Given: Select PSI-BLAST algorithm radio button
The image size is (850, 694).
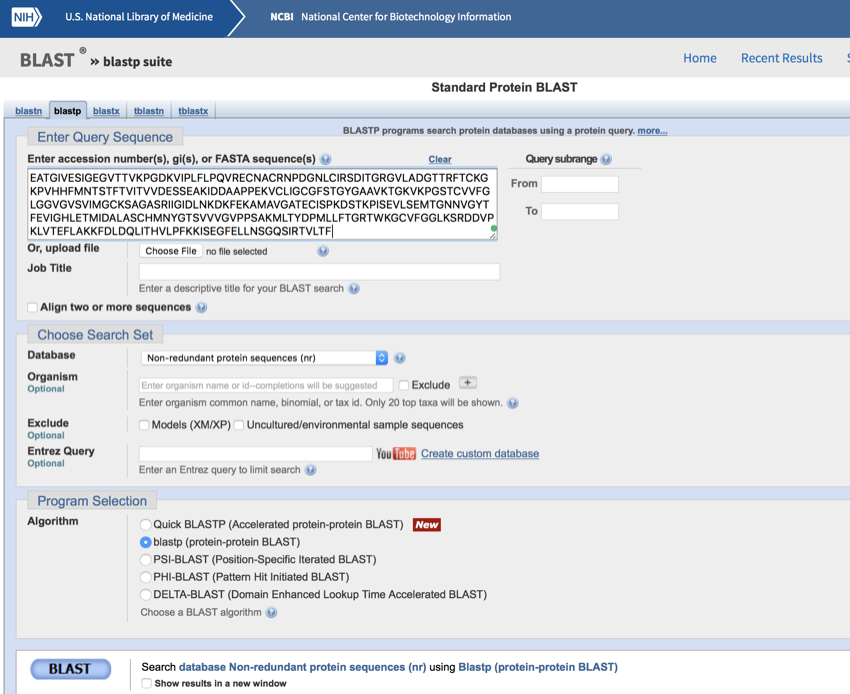Looking at the screenshot, I should pyautogui.click(x=146, y=560).
